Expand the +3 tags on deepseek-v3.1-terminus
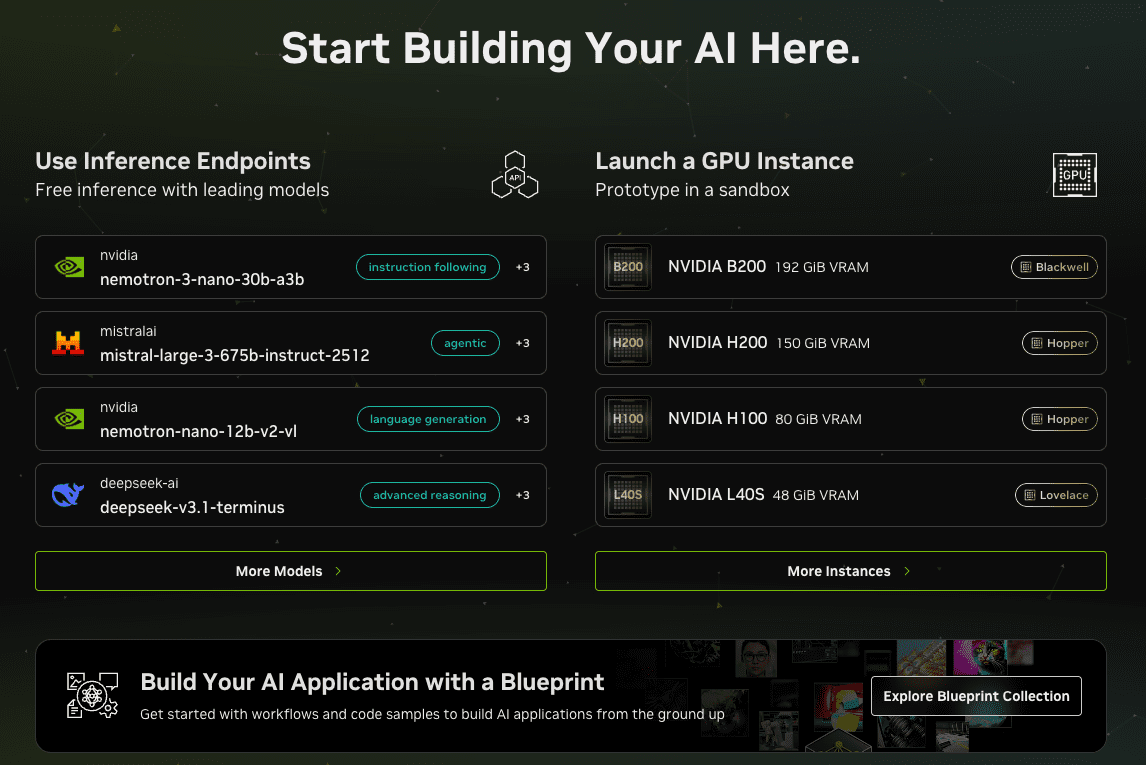Screen dimensions: 1146x765 522,494
